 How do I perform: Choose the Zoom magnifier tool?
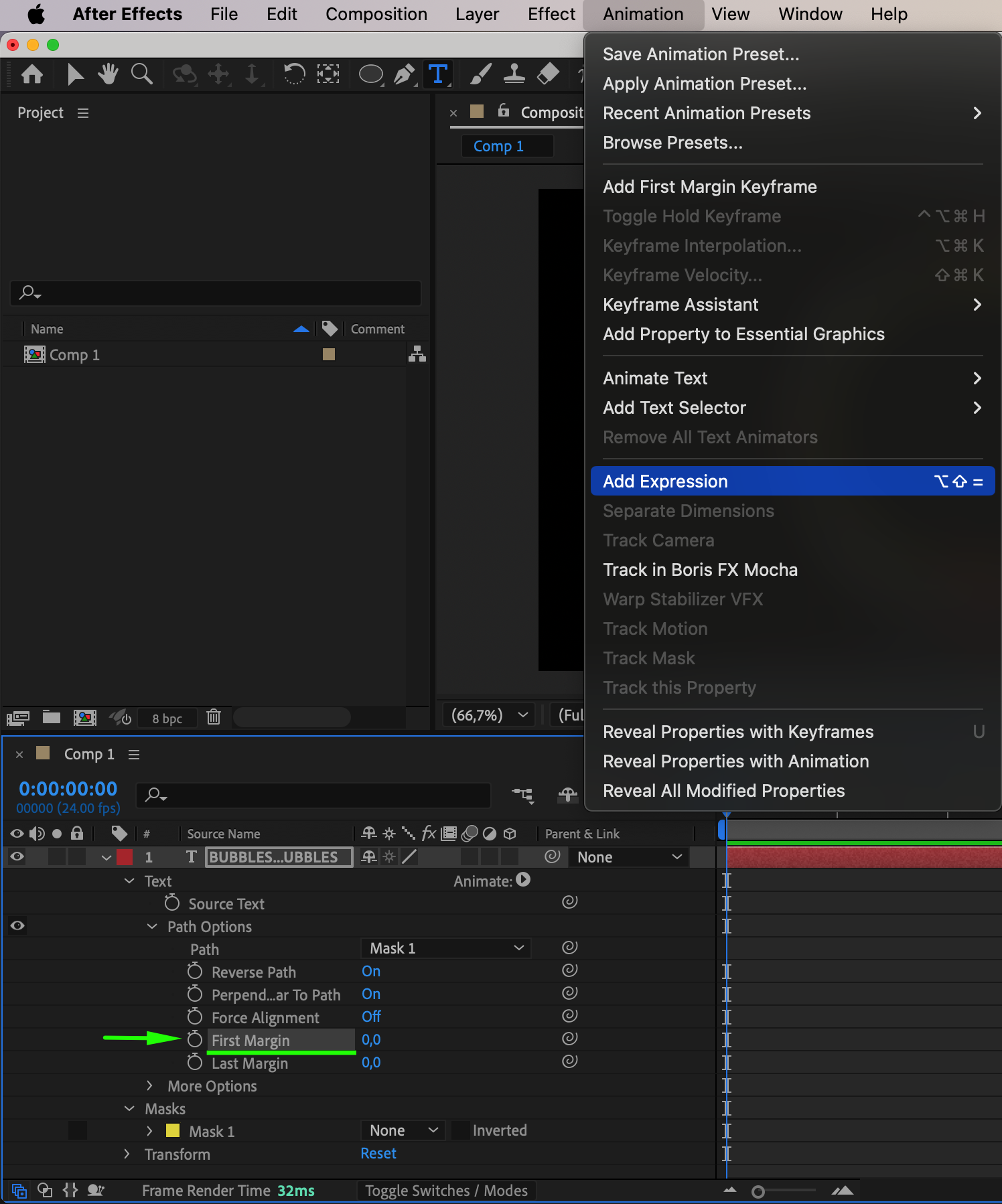coord(141,74)
